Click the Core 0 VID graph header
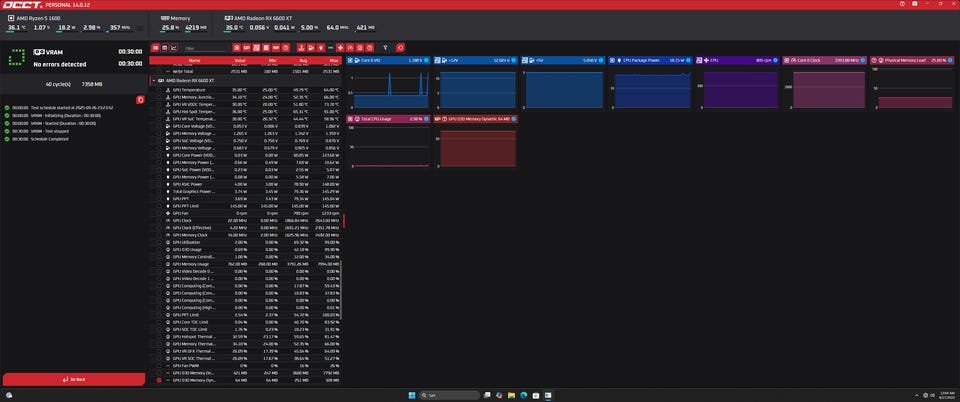This screenshot has height=402, width=960. click(388, 60)
